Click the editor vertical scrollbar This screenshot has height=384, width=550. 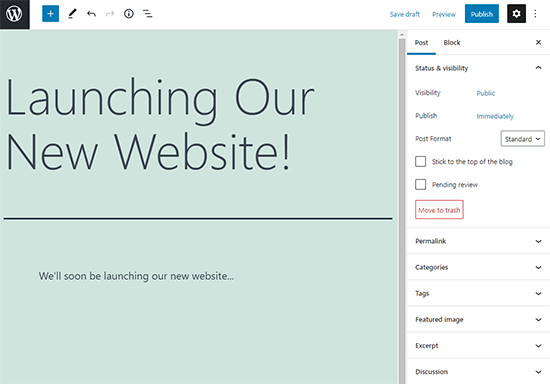tap(402, 207)
